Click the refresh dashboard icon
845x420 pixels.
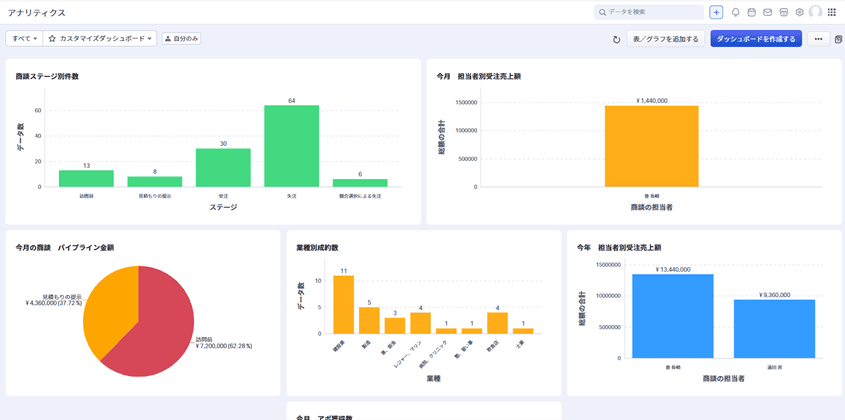tap(617, 39)
